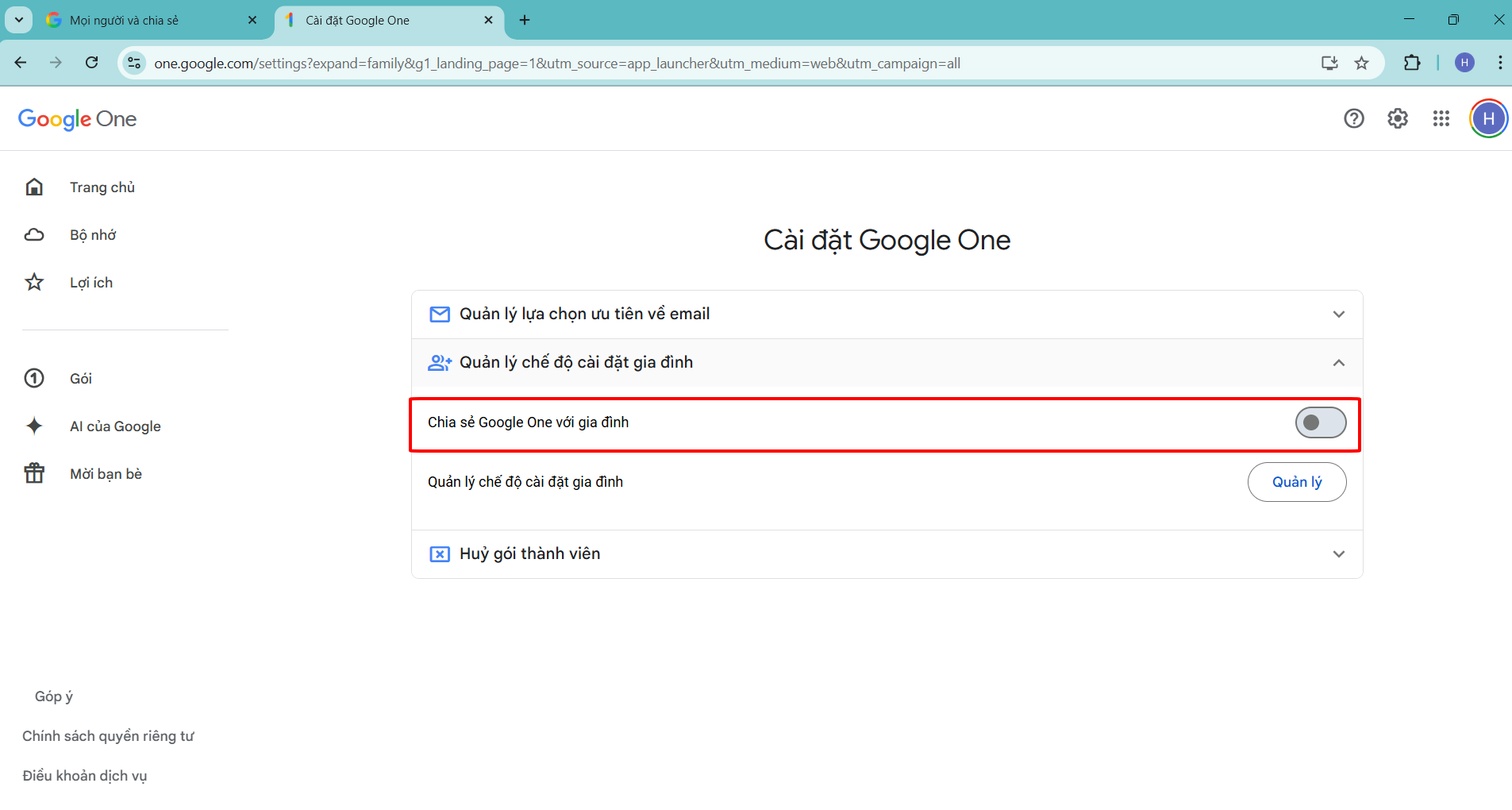The height and width of the screenshot is (810, 1512).
Task: Open Gói in sidebar
Action: [81, 379]
